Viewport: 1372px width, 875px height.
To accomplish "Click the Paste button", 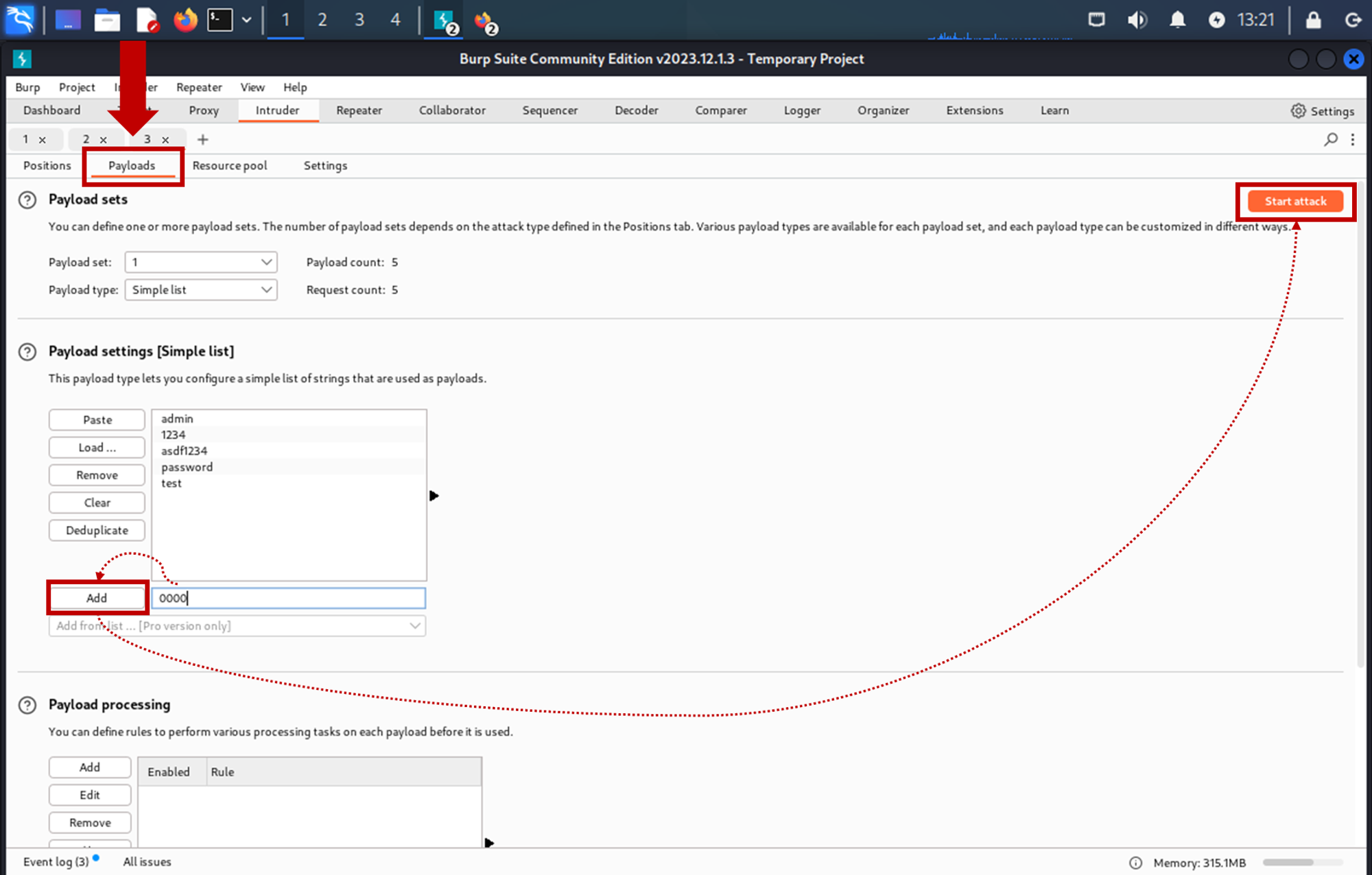I will (97, 420).
